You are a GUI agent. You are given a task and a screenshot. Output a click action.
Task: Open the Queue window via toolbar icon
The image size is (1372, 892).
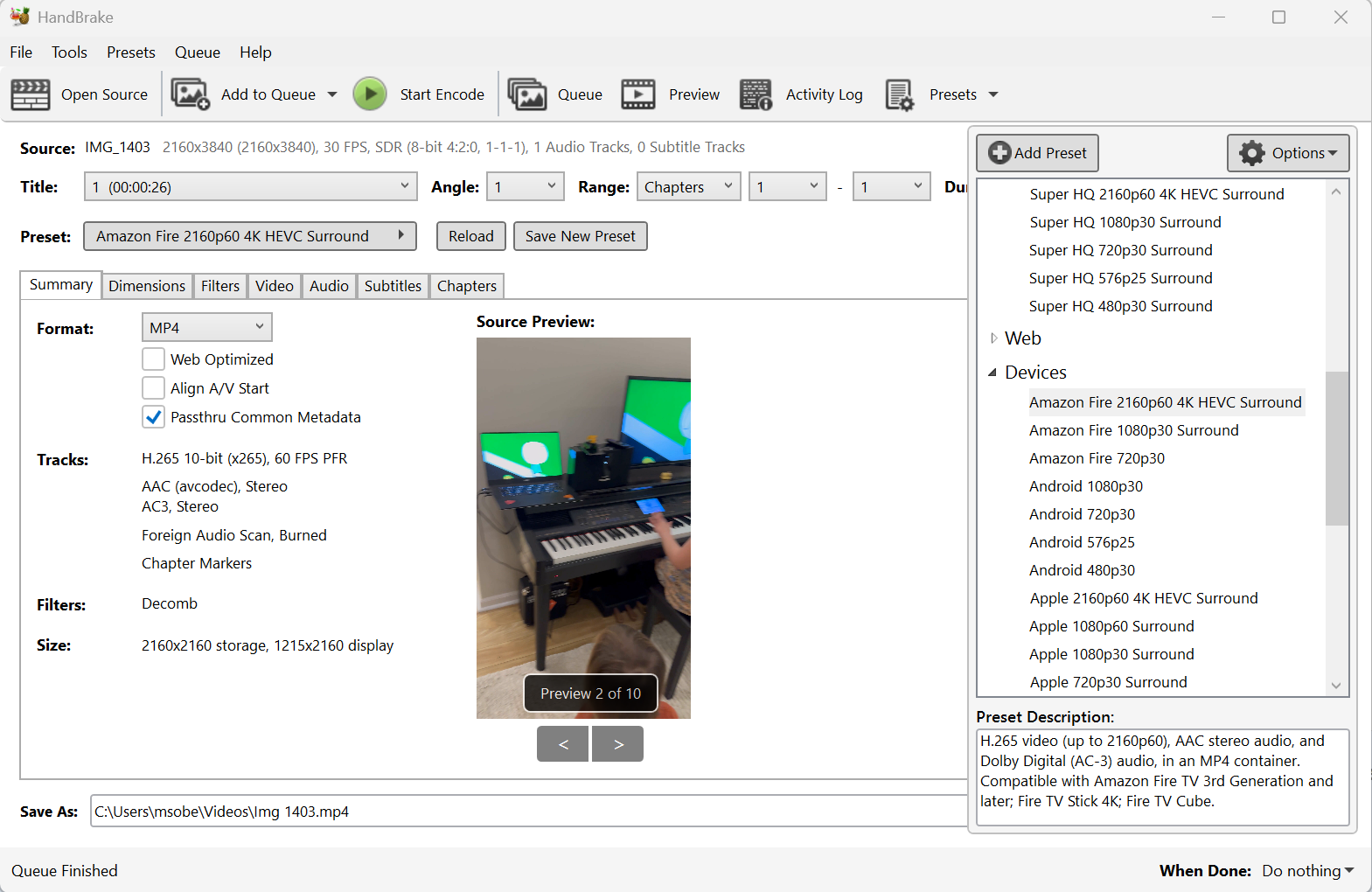pos(527,94)
